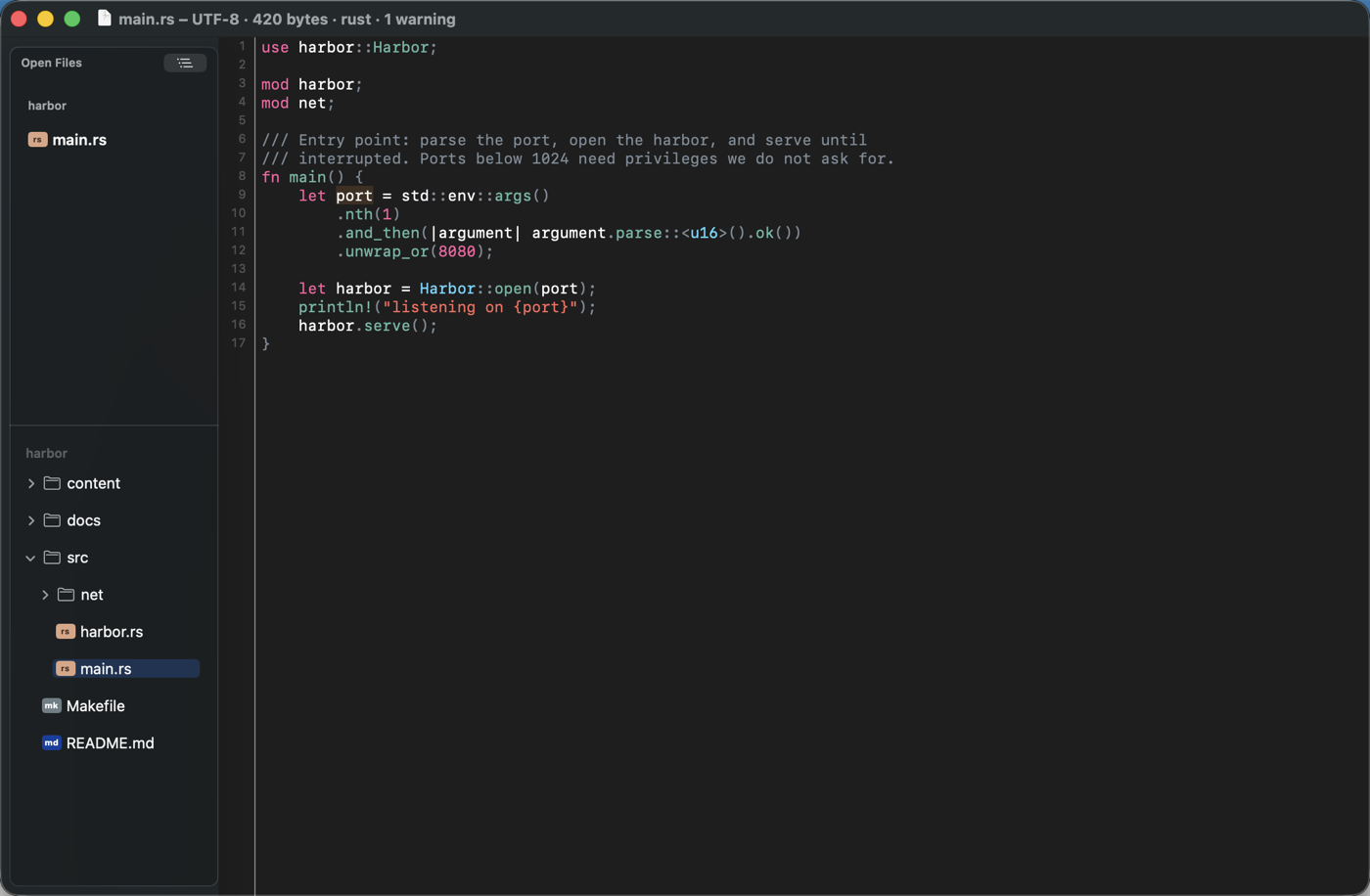
Task: Click the highlighted 'port' variable on line 9
Action: click(354, 196)
